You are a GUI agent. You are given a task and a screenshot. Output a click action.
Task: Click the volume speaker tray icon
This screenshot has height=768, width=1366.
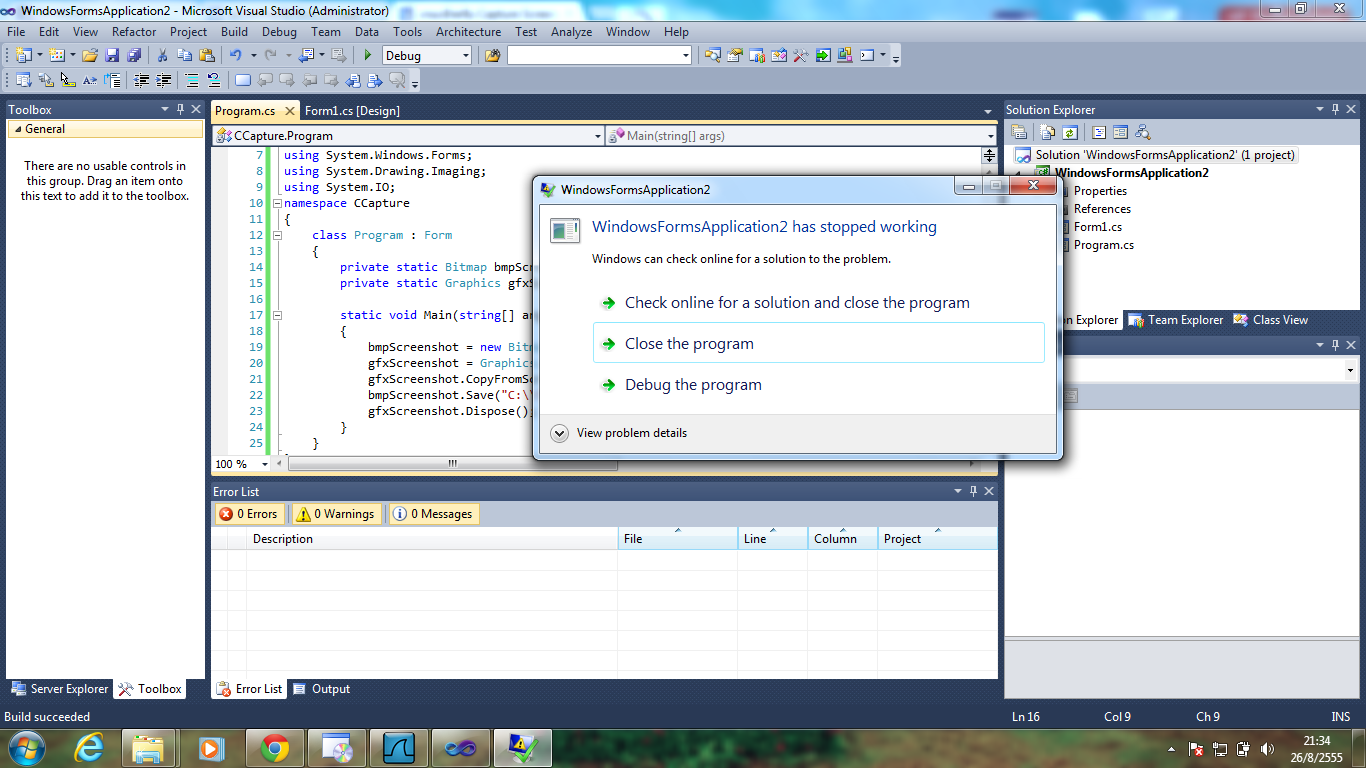[1268, 748]
